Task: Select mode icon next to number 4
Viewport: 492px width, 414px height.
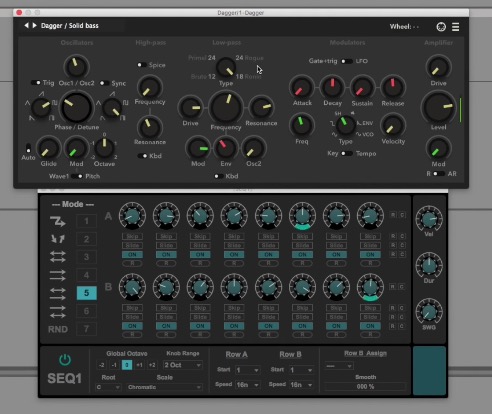Action: 57,275
